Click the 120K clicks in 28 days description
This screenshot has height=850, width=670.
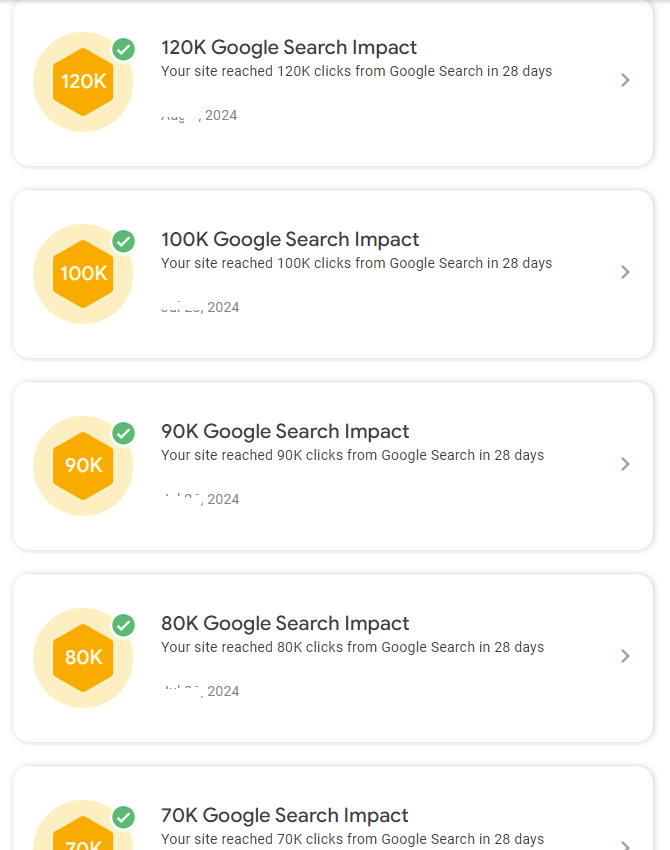click(x=356, y=71)
